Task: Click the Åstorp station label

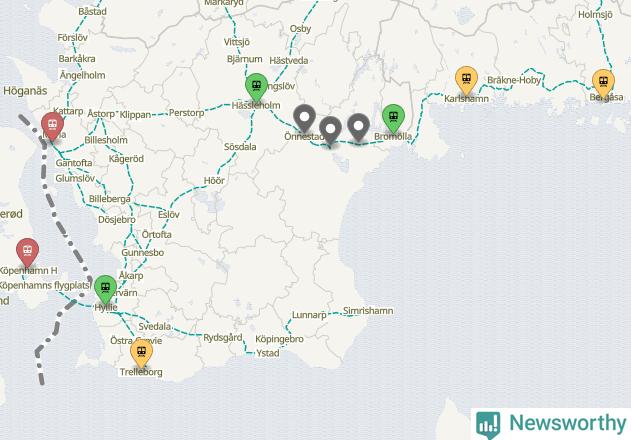Action: (101, 114)
